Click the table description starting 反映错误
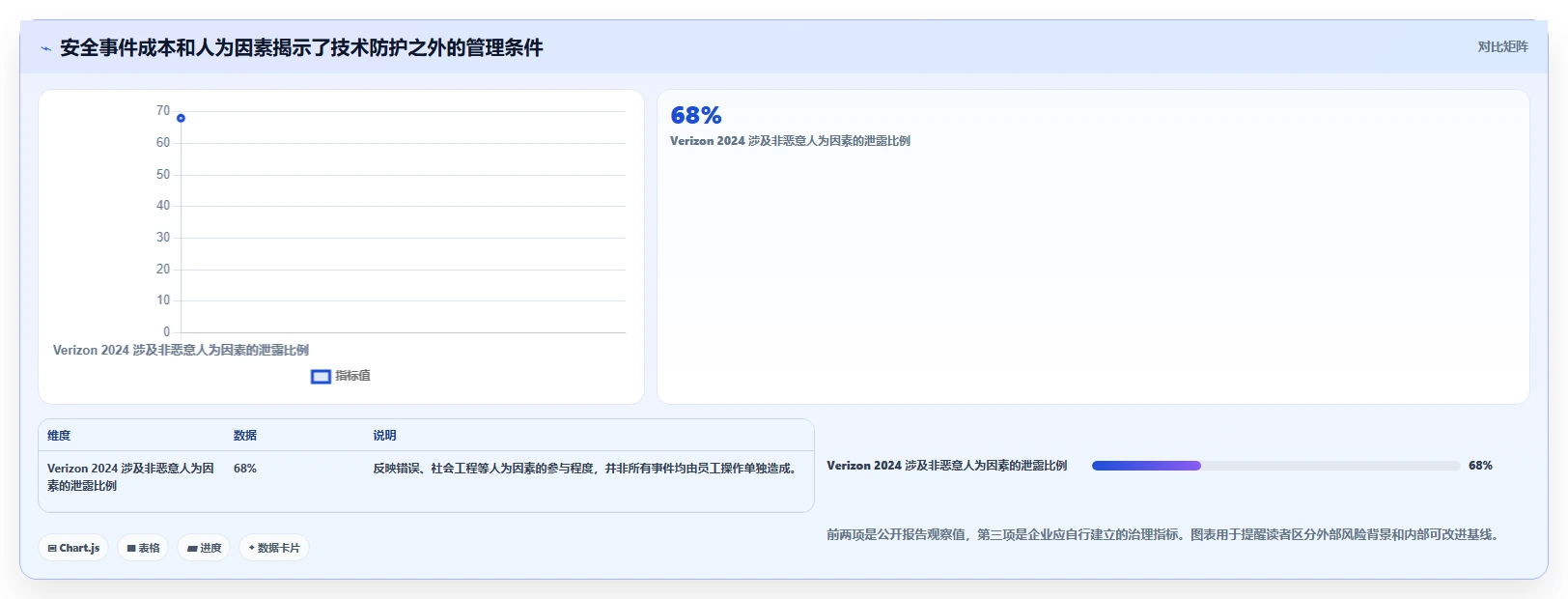 (587, 469)
